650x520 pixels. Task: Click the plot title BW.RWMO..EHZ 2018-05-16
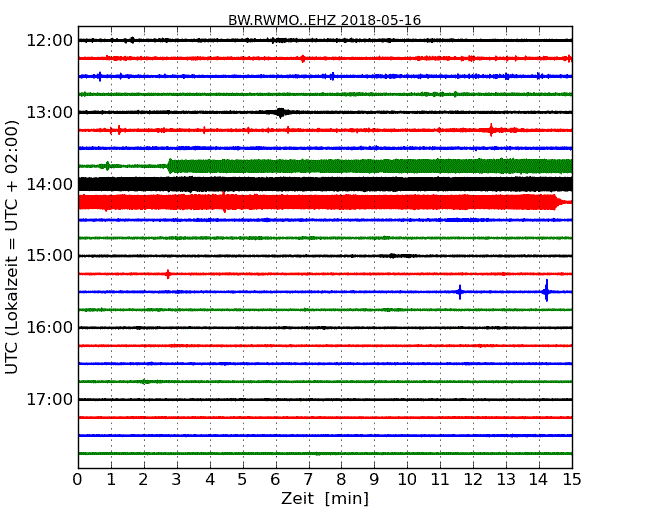325,20
